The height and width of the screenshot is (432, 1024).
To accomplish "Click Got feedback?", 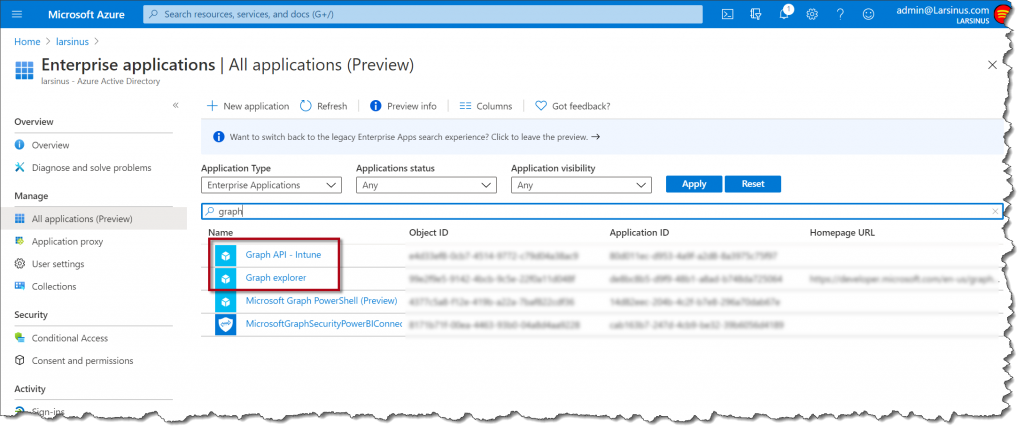I will [x=573, y=106].
